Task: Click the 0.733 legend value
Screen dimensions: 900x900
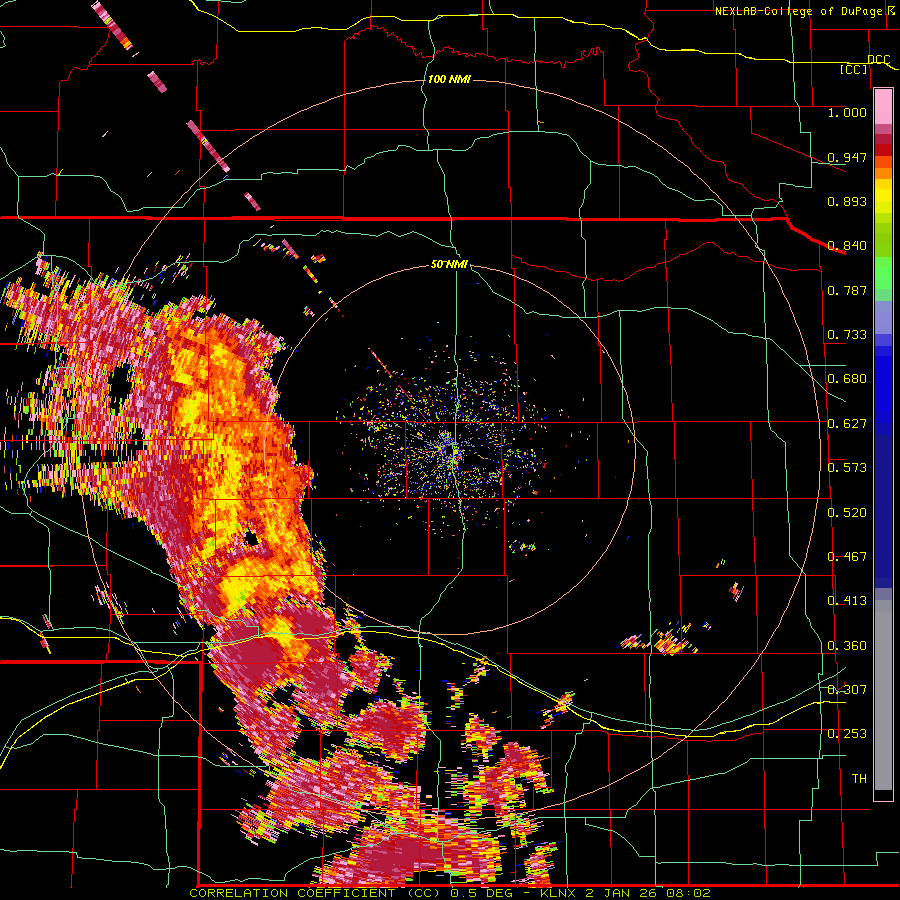Action: (847, 335)
